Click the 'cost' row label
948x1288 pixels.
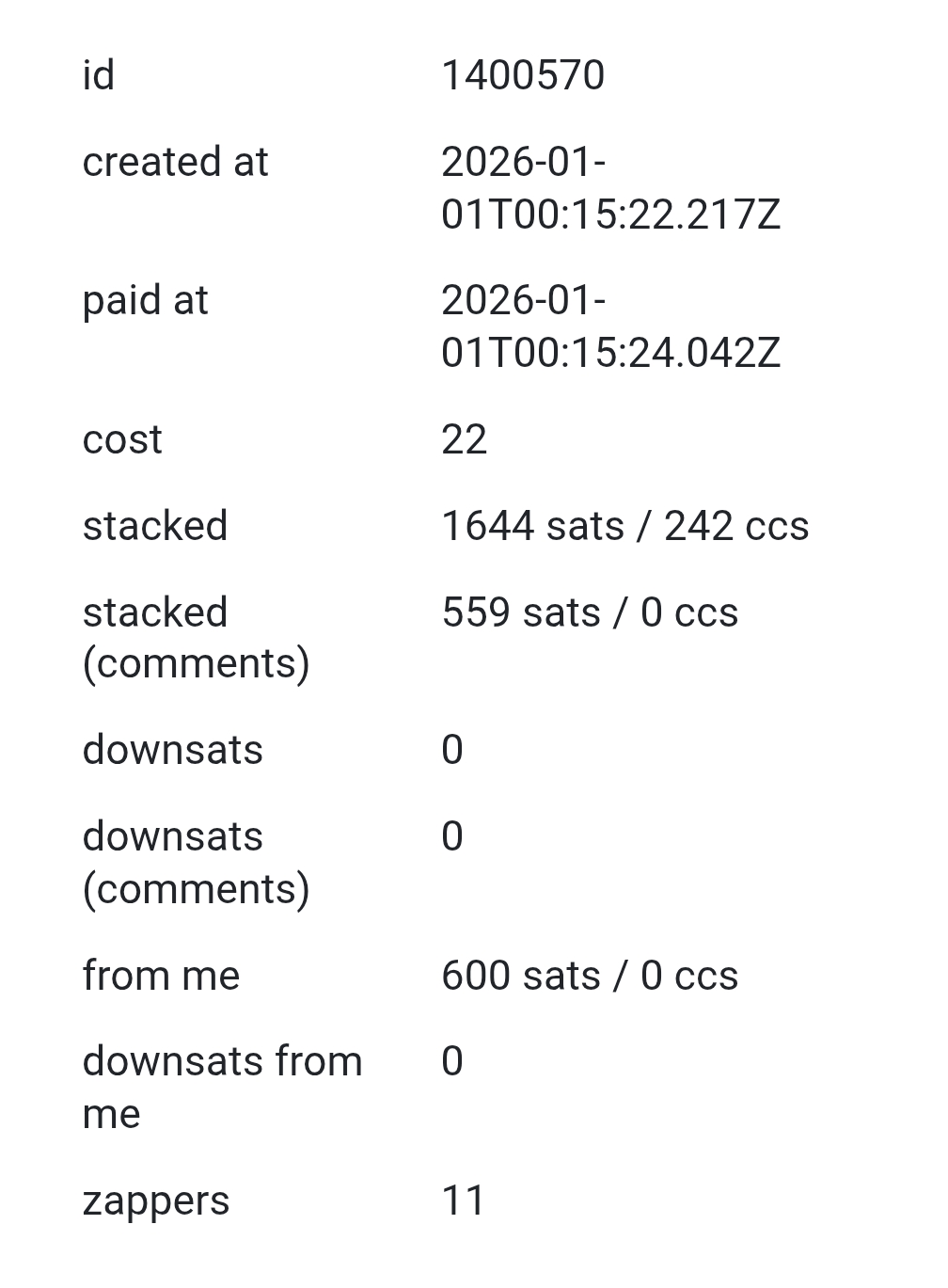click(122, 439)
